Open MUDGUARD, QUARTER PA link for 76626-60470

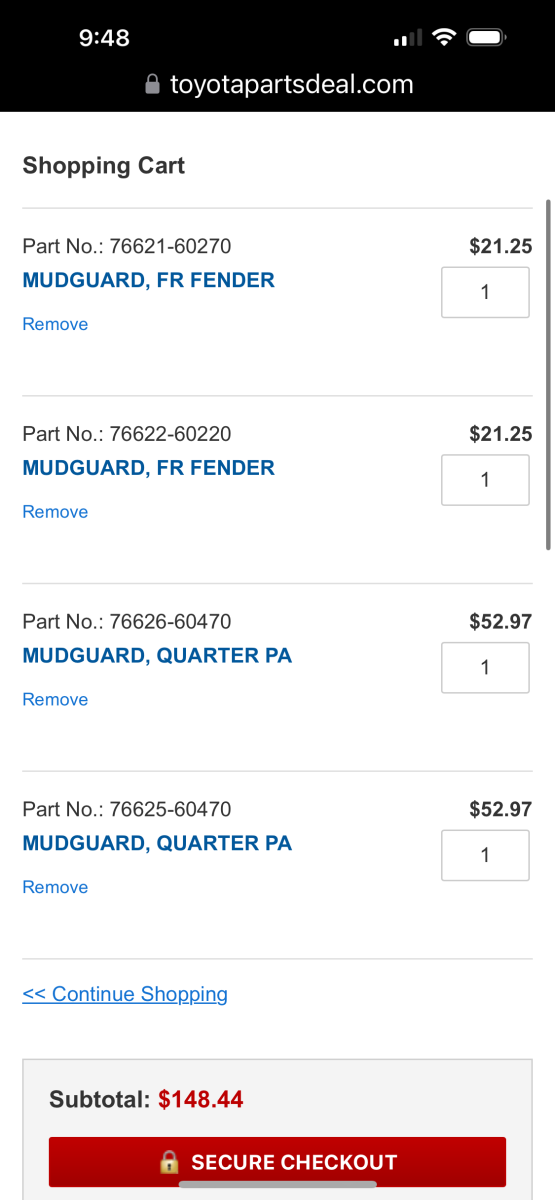(x=157, y=656)
